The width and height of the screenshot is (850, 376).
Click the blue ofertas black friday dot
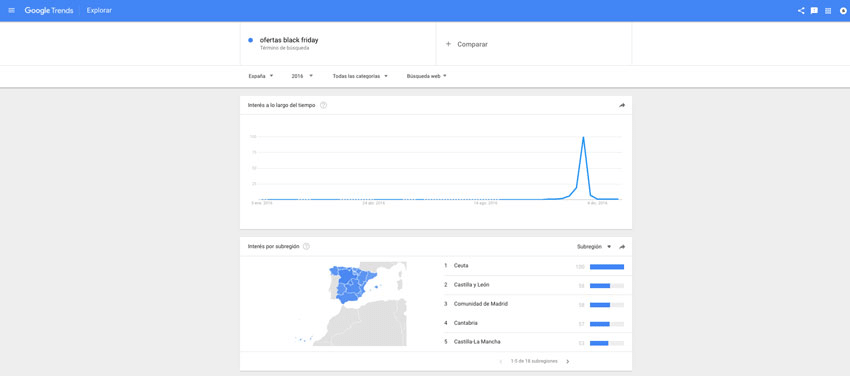coord(250,40)
